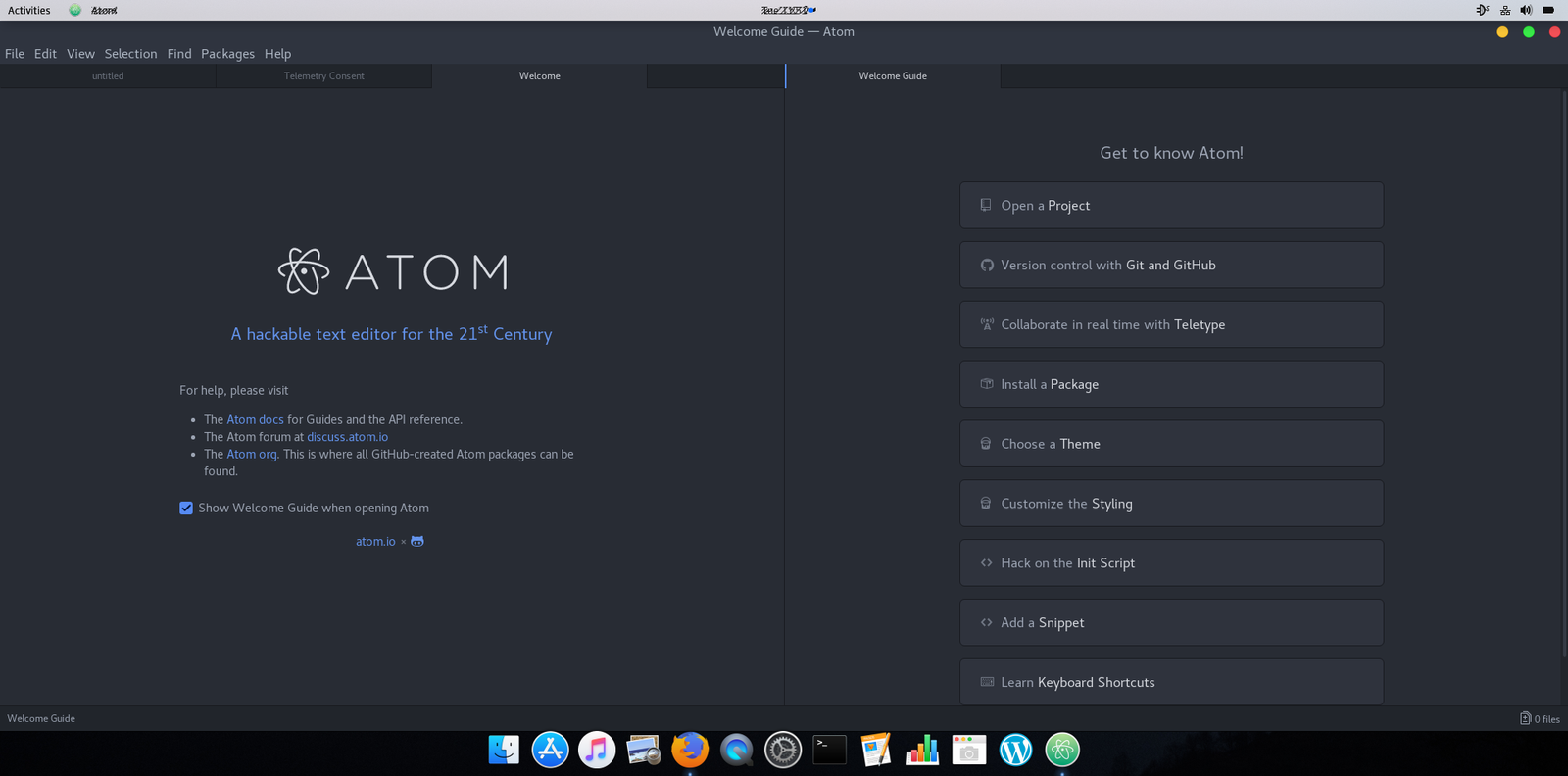Open the Help menu
The width and height of the screenshot is (1568, 776).
coord(277,53)
